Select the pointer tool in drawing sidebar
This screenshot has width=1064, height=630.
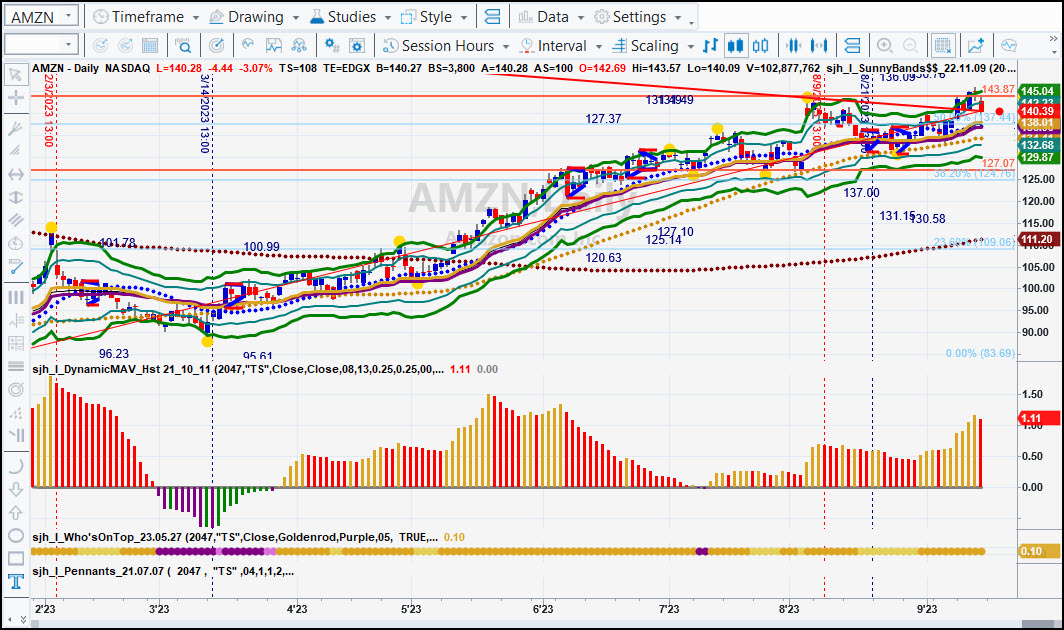tap(15, 74)
